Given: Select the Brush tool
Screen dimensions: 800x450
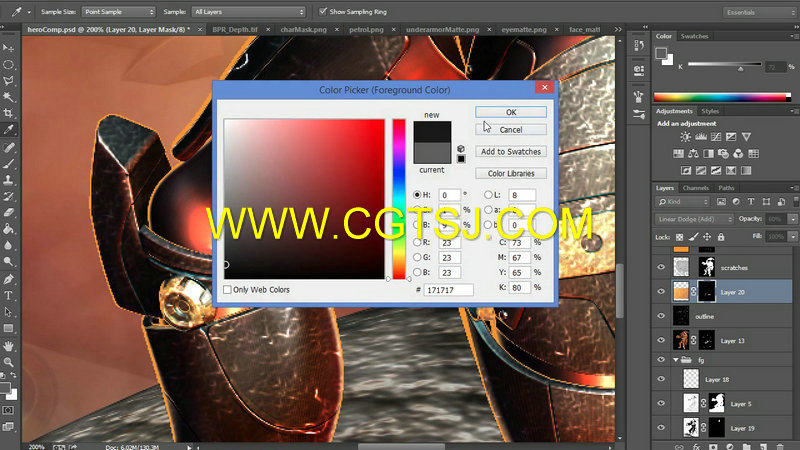Looking at the screenshot, I should click(8, 164).
